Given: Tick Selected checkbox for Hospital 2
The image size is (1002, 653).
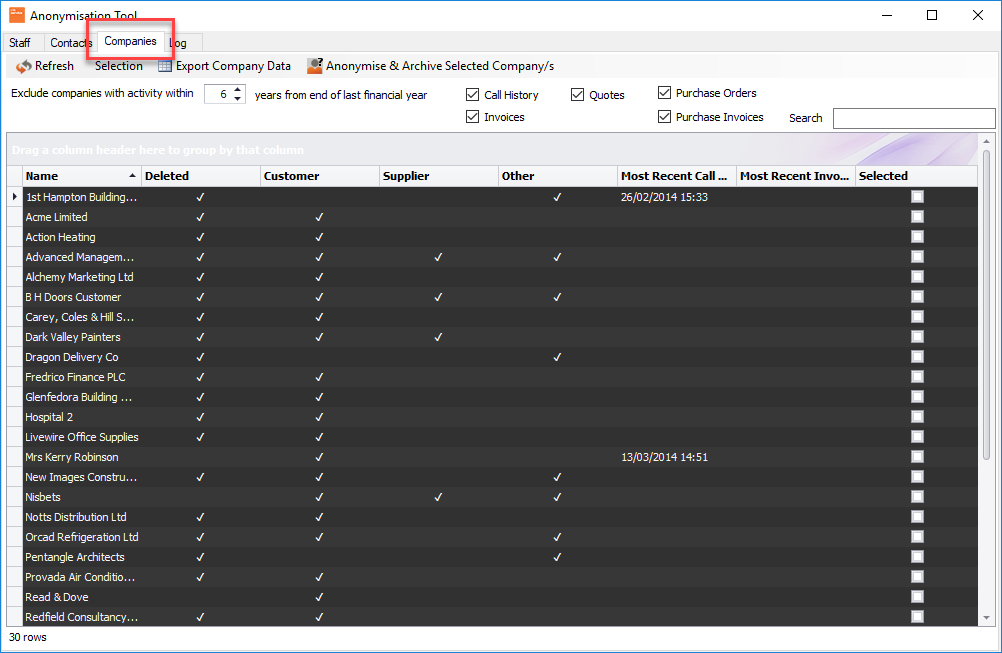Looking at the screenshot, I should click(918, 417).
